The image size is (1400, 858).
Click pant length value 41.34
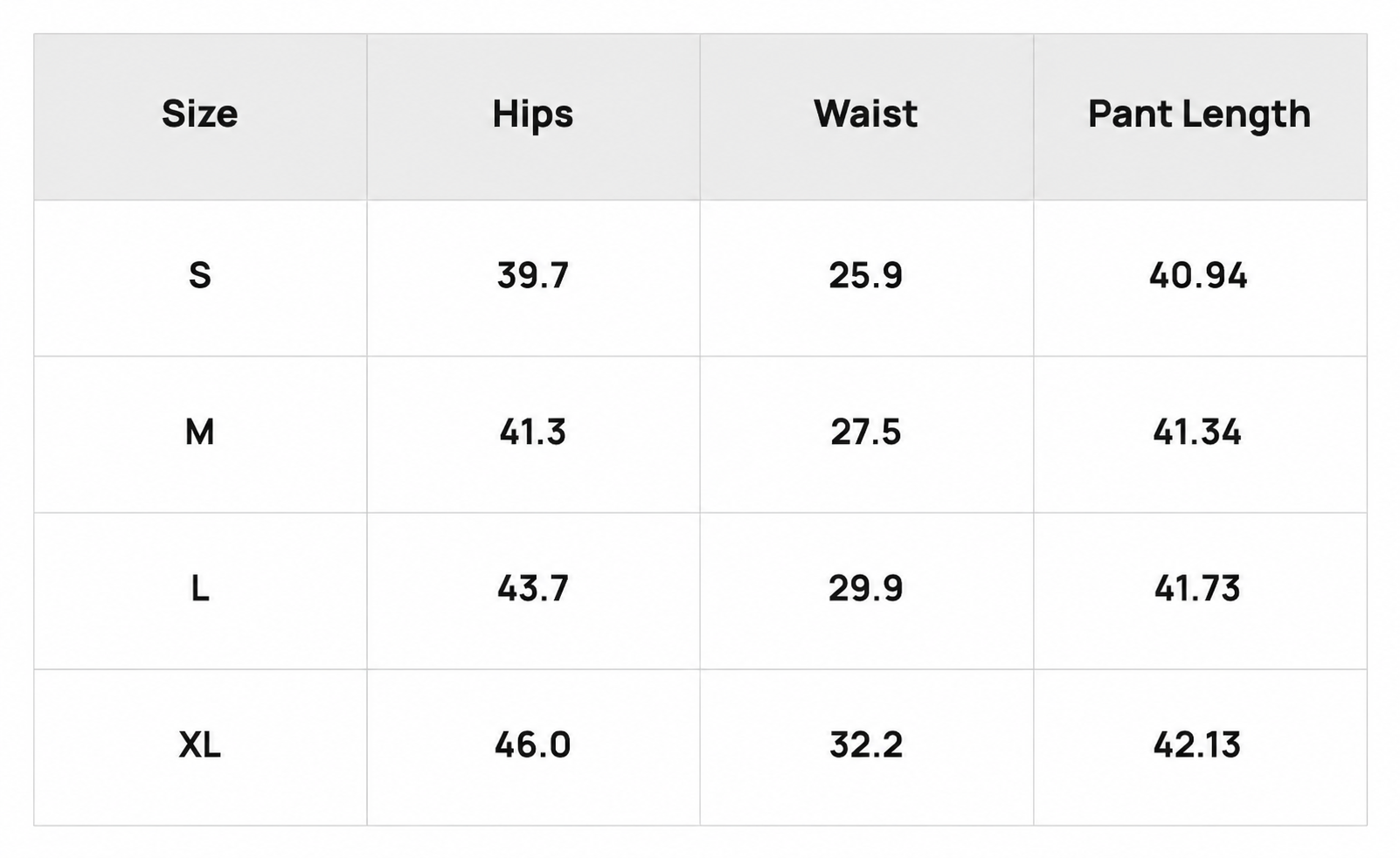point(1197,432)
